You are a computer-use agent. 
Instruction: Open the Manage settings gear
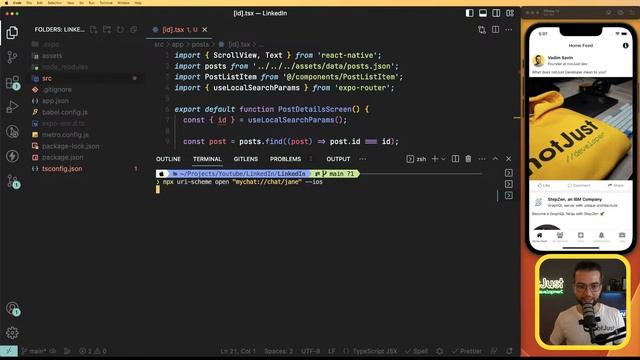tap(12, 333)
